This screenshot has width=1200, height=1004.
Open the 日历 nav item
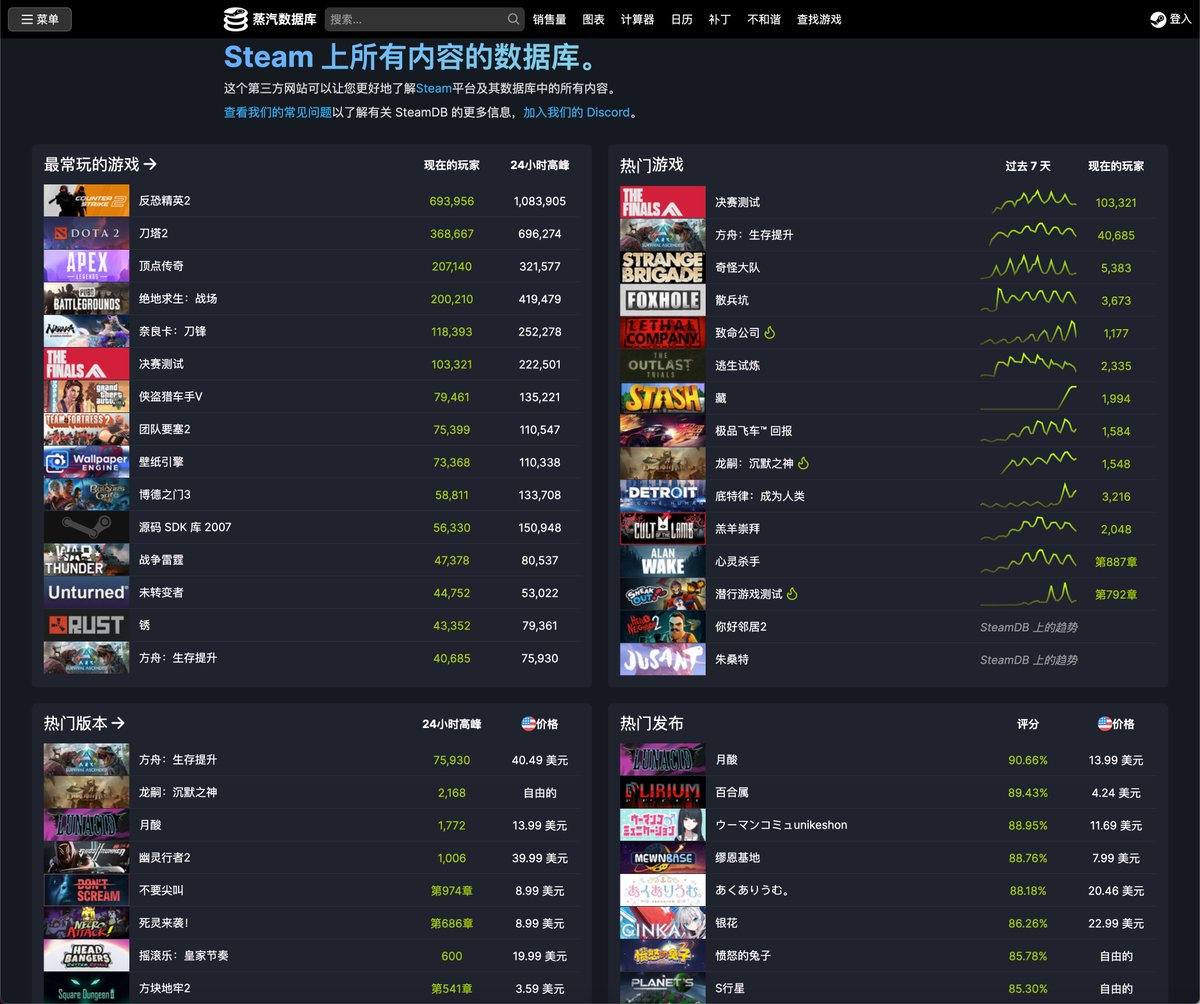[682, 19]
